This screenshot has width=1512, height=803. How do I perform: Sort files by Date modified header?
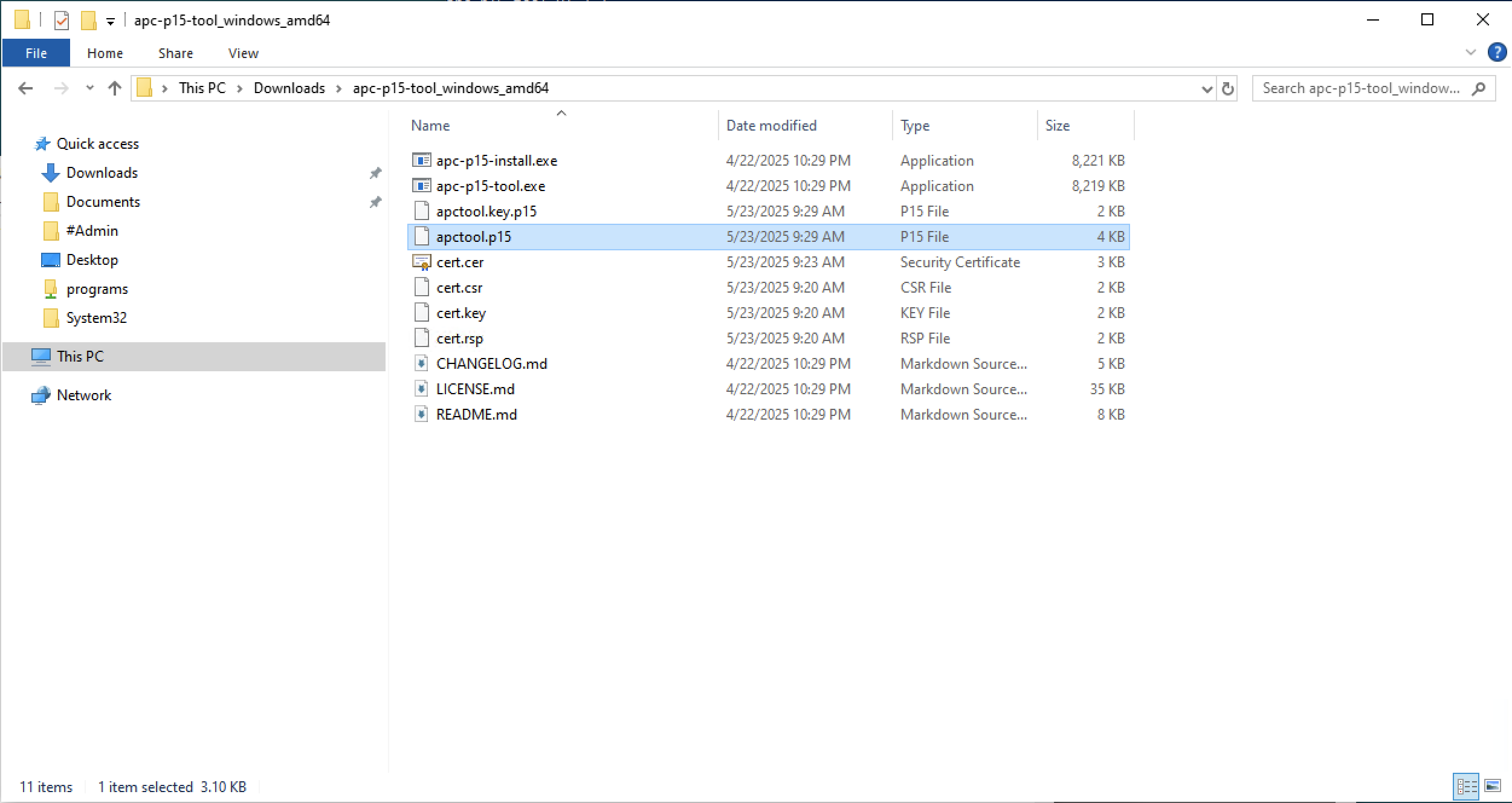(x=771, y=126)
